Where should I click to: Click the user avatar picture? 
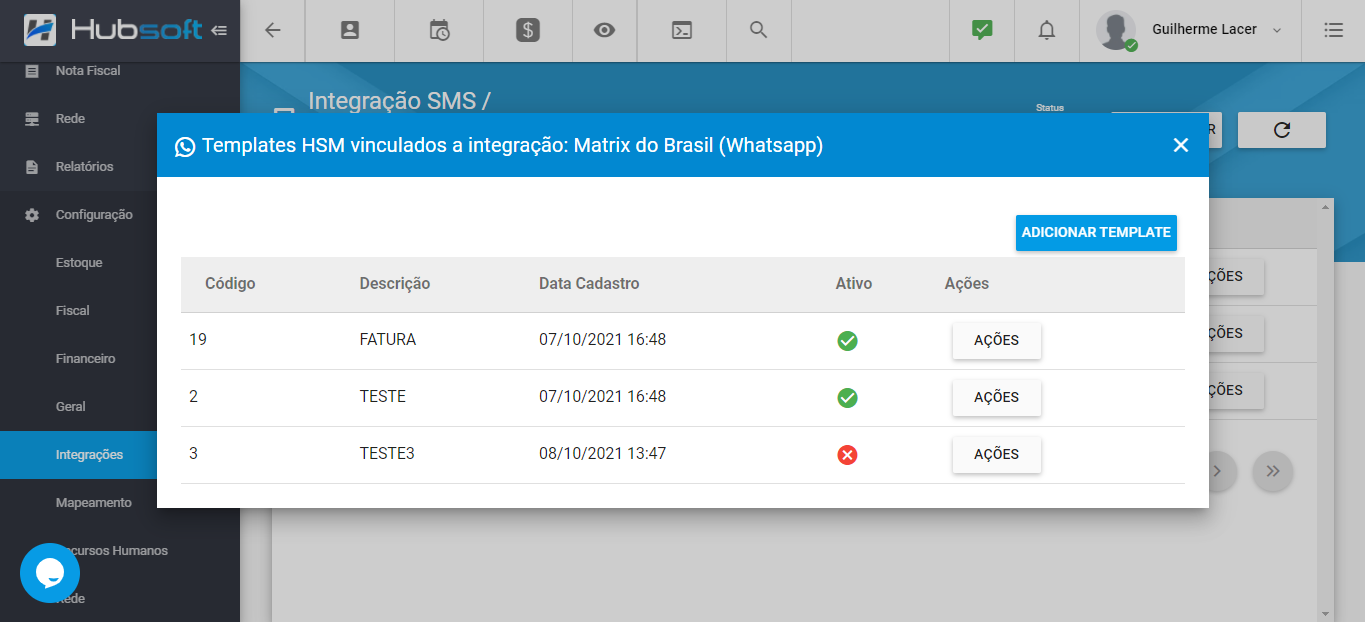click(x=1116, y=30)
